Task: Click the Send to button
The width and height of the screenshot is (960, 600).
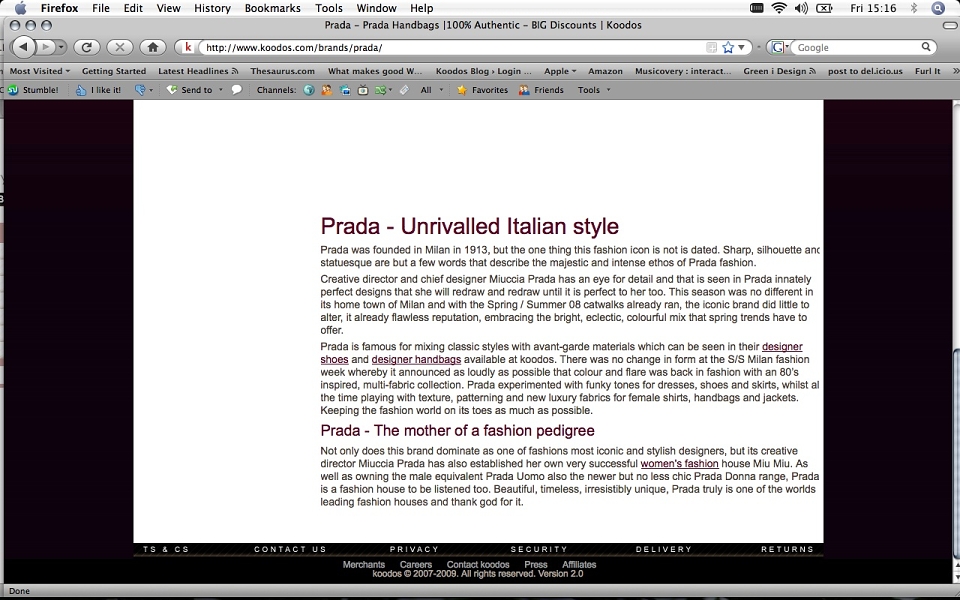Action: point(190,90)
